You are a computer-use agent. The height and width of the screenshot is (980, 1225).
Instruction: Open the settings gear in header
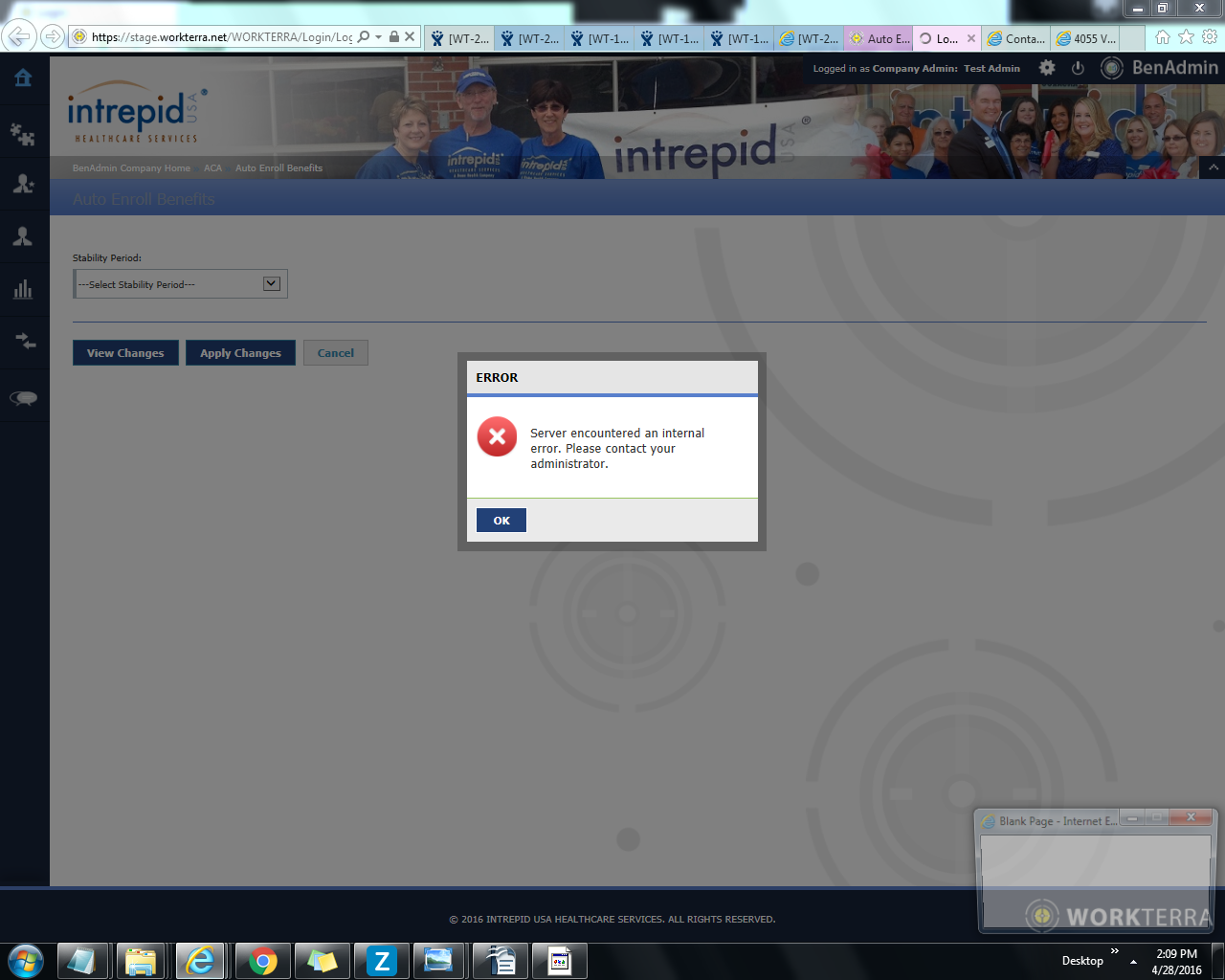coord(1047,68)
